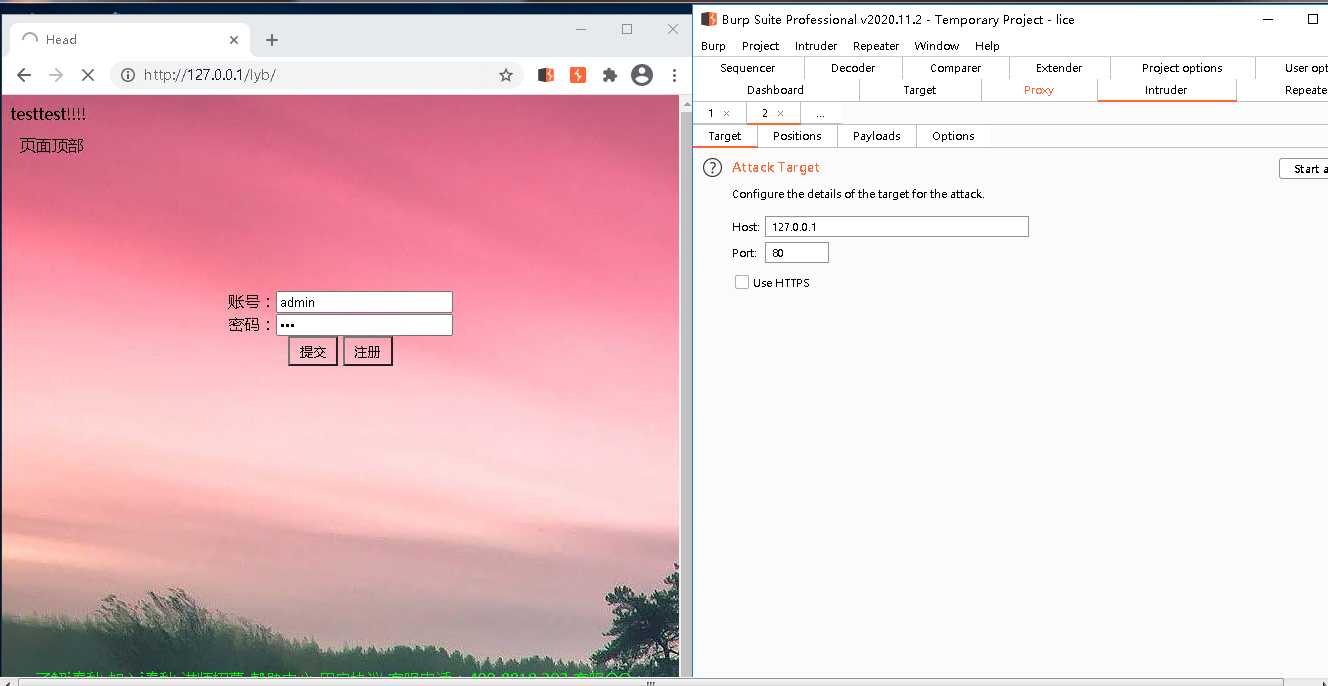The width and height of the screenshot is (1328, 686).
Task: Open Intruder Target sub-tab
Action: pos(725,136)
